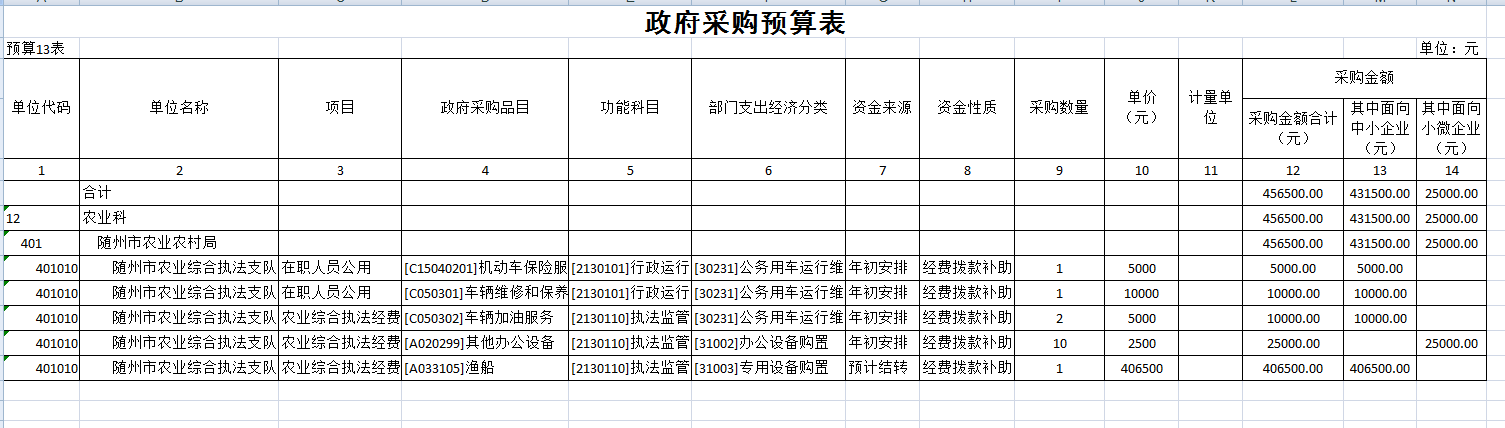The image size is (1505, 428).
Task: Select the [C050302]车辆加油服务 cell
Action: [485, 318]
